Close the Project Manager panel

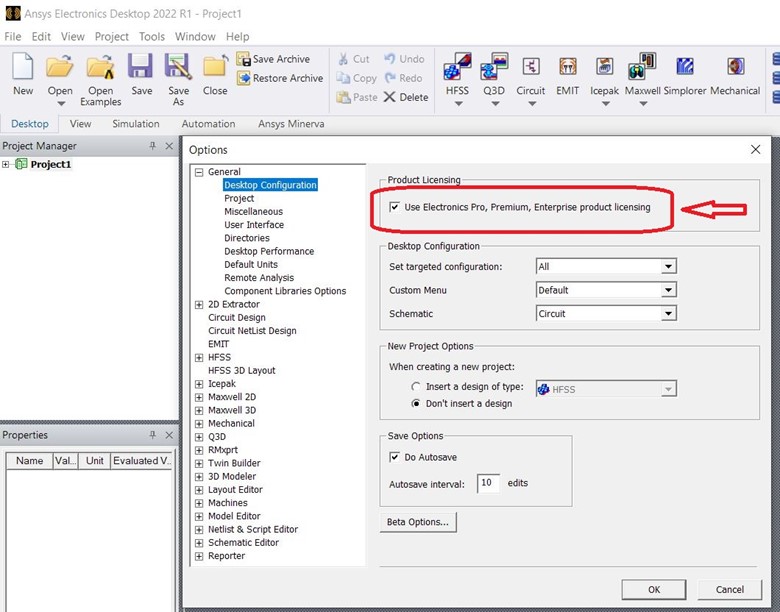tap(169, 146)
